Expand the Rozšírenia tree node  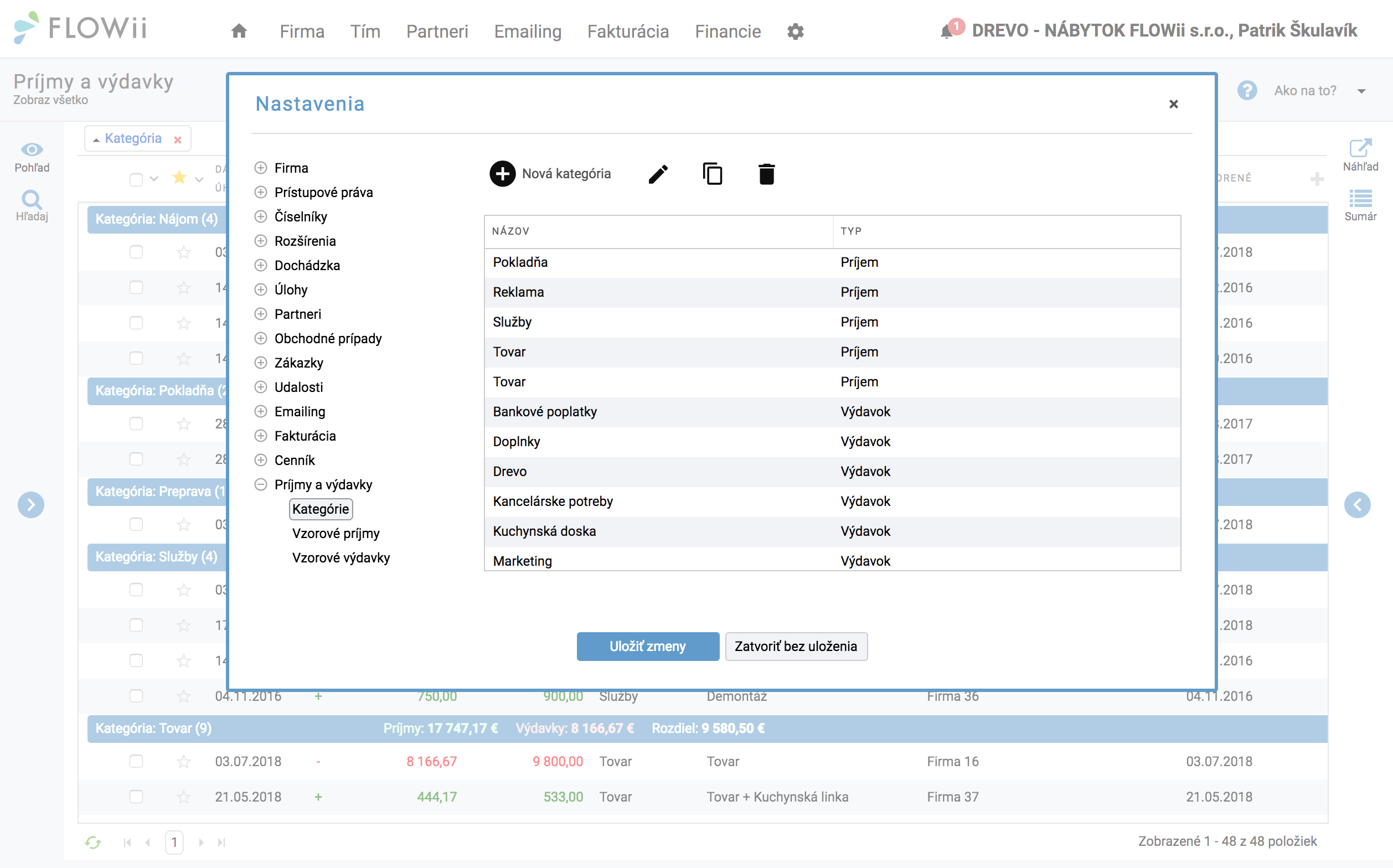click(261, 241)
